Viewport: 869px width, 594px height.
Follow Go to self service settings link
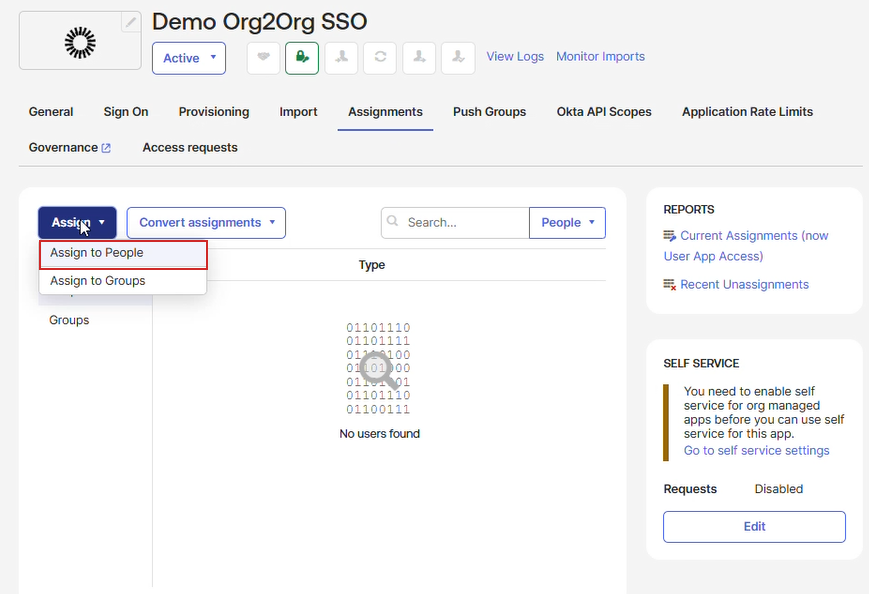pos(756,451)
